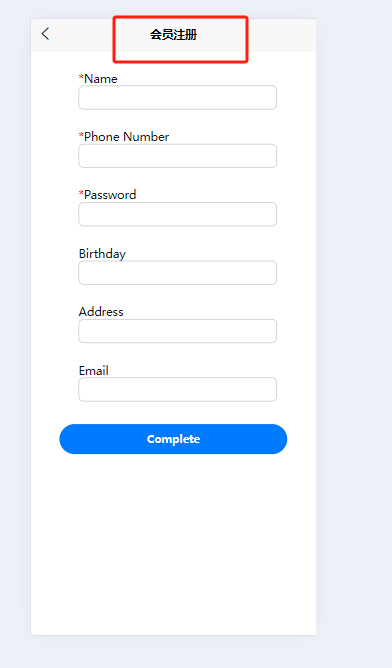Focus the Email input field
Image resolution: width=392 pixels, height=668 pixels.
pyautogui.click(x=178, y=389)
